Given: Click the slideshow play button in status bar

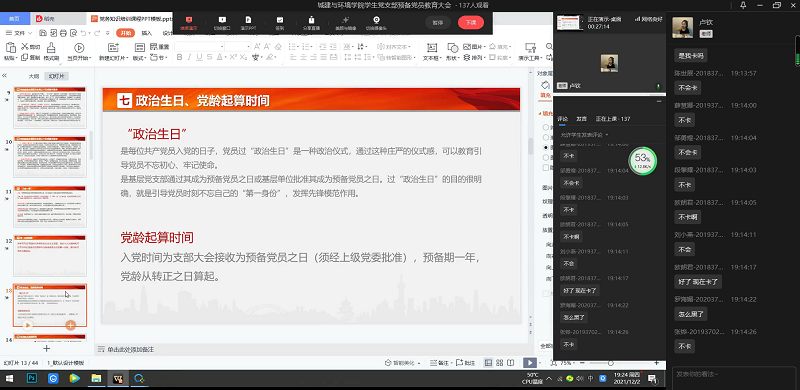Looking at the screenshot, I should [x=529, y=363].
